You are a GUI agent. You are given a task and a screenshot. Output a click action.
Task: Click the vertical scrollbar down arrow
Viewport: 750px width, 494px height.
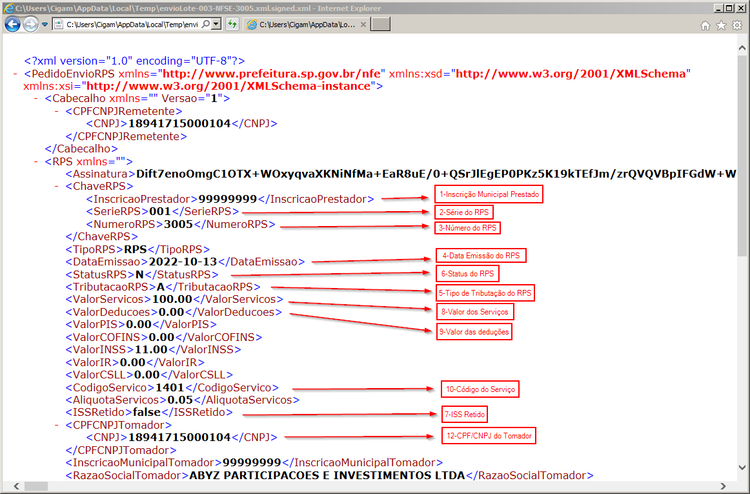[x=742, y=467]
